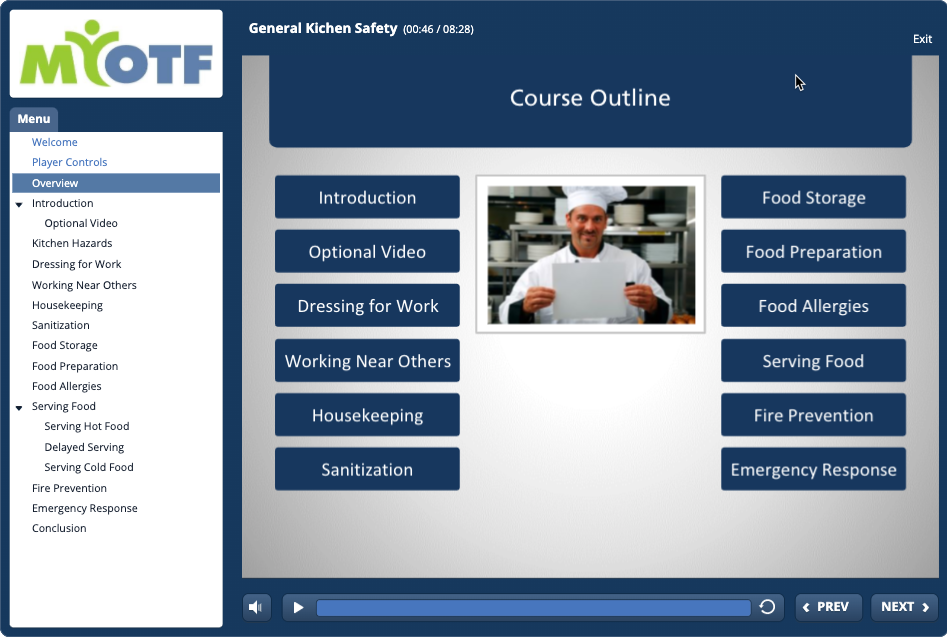Exit the course via Exit link

click(922, 39)
